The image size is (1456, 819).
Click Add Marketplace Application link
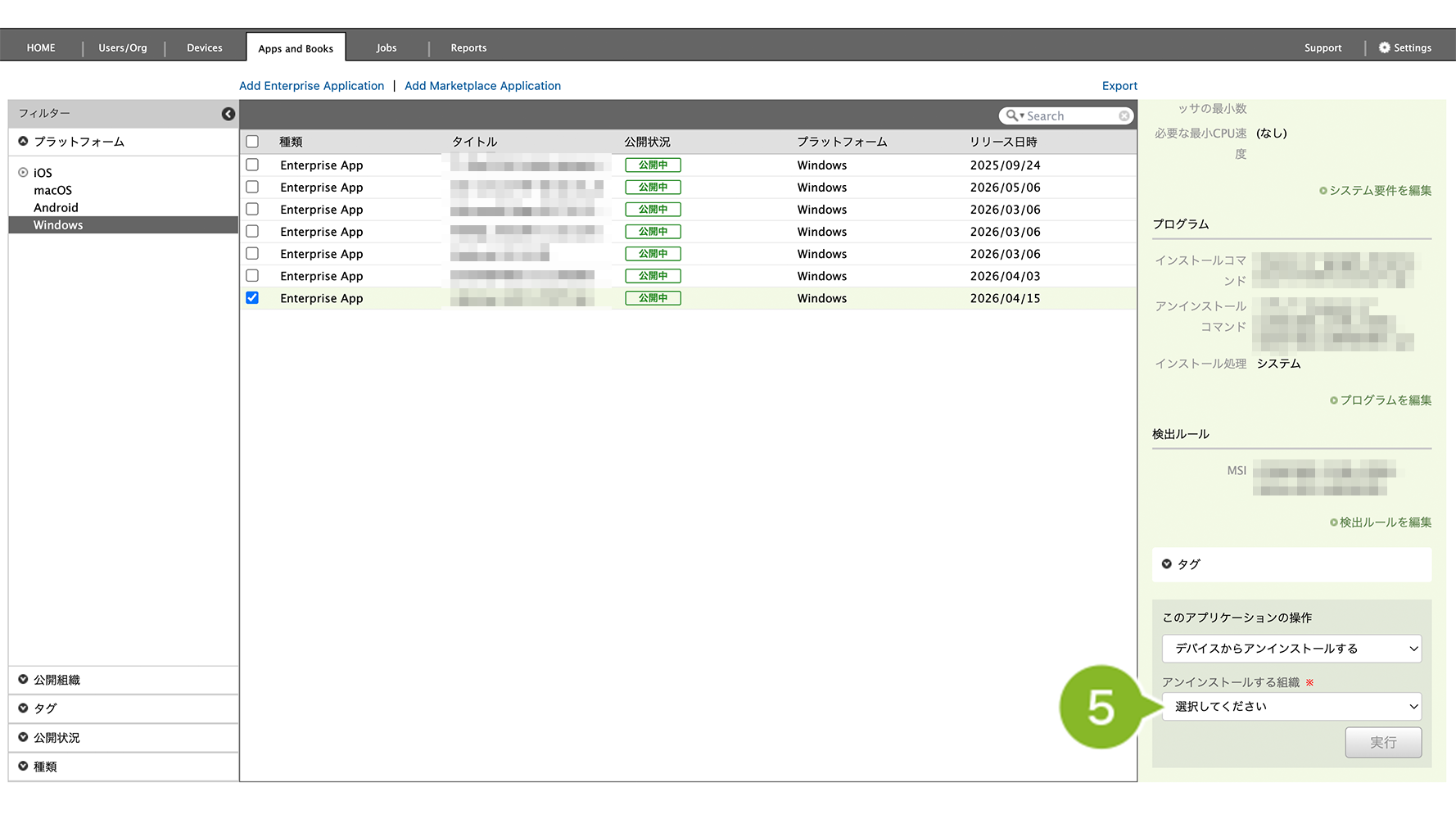482,86
